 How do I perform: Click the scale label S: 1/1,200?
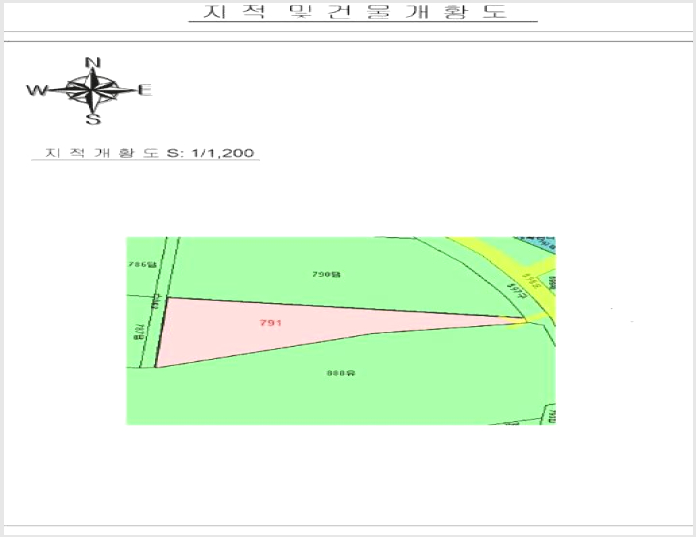click(210, 153)
